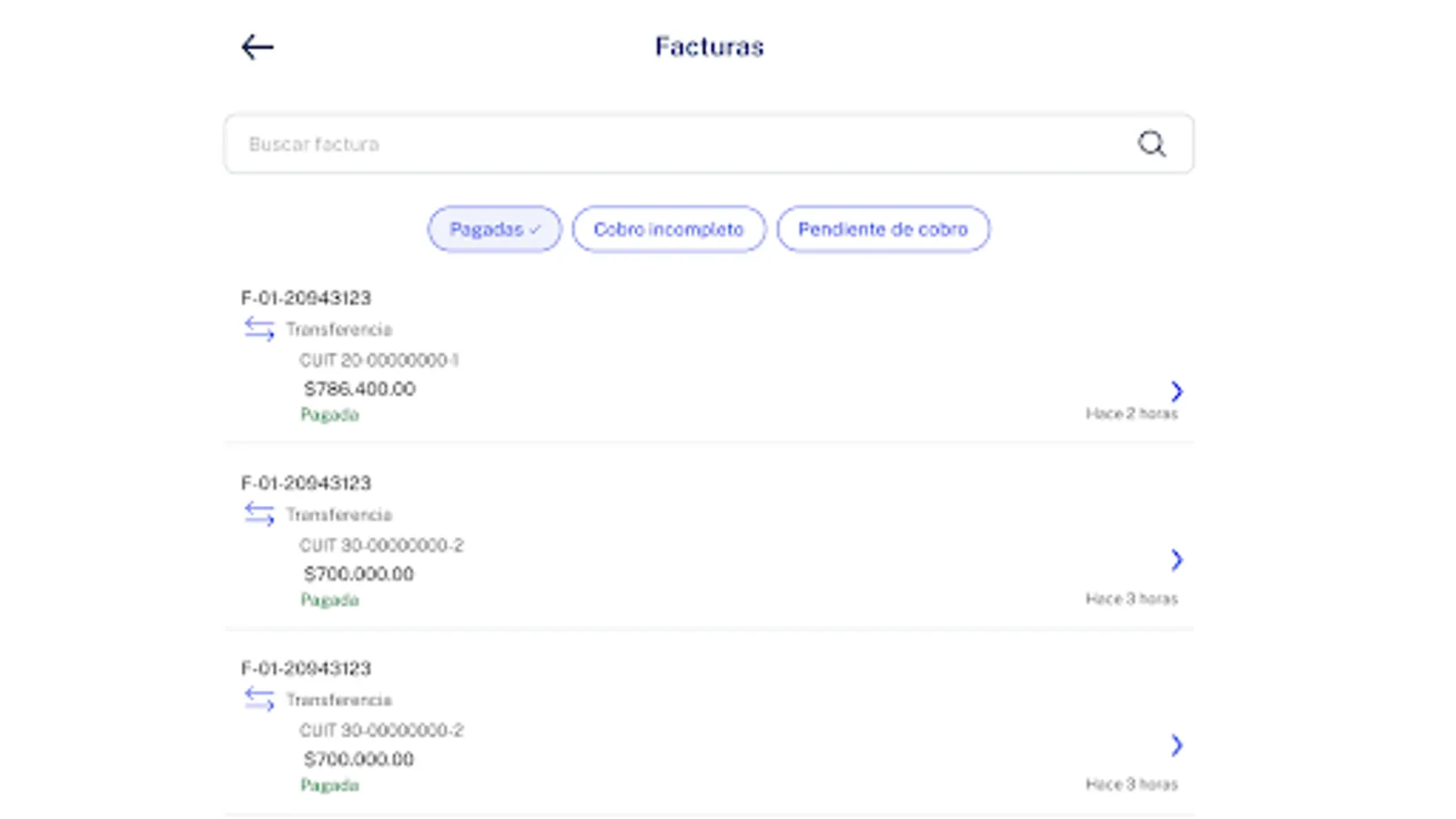Viewport: 1456px width, 819px height.
Task: Click the $700.000,00 amount on second invoice
Action: point(359,573)
